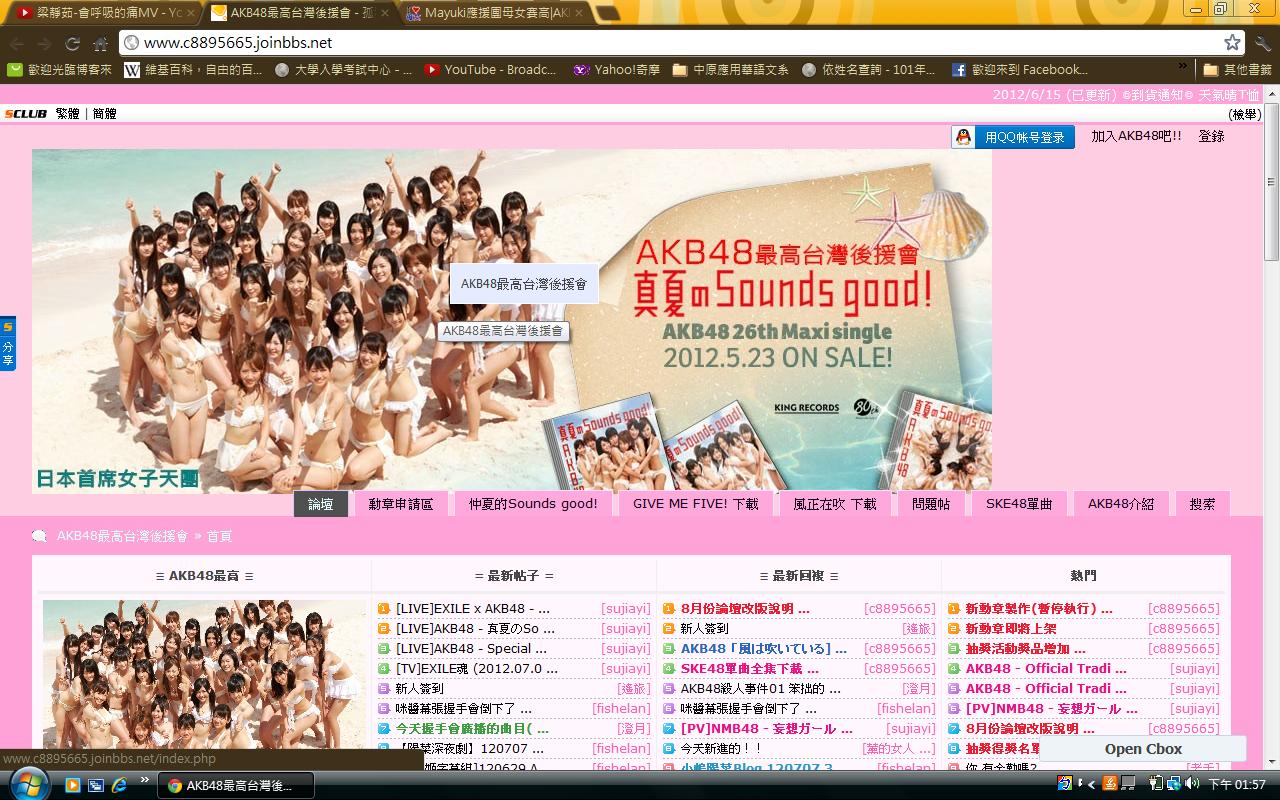Open post [LIVE]AKB48 - 真夏のSo...

tap(475, 628)
